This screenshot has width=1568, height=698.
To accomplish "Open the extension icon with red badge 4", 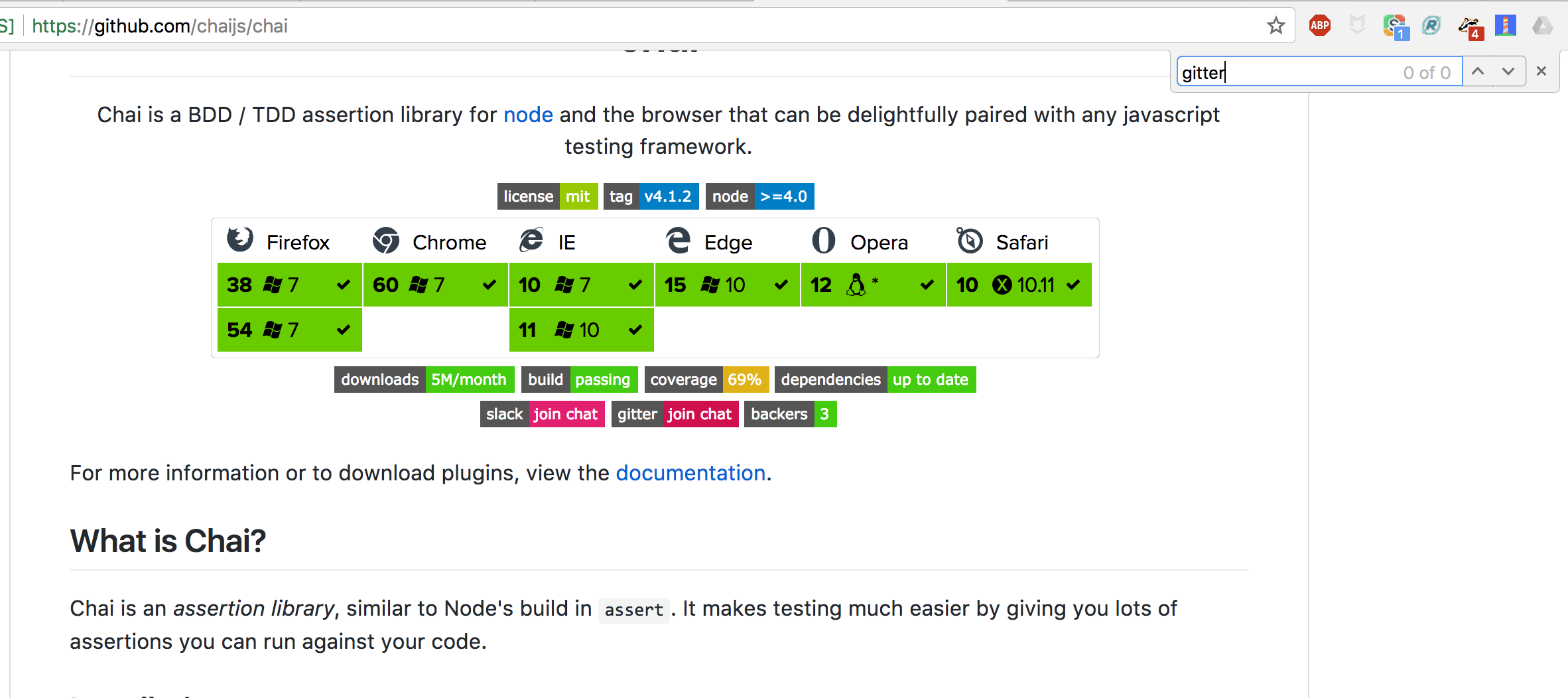I will [x=1470, y=27].
